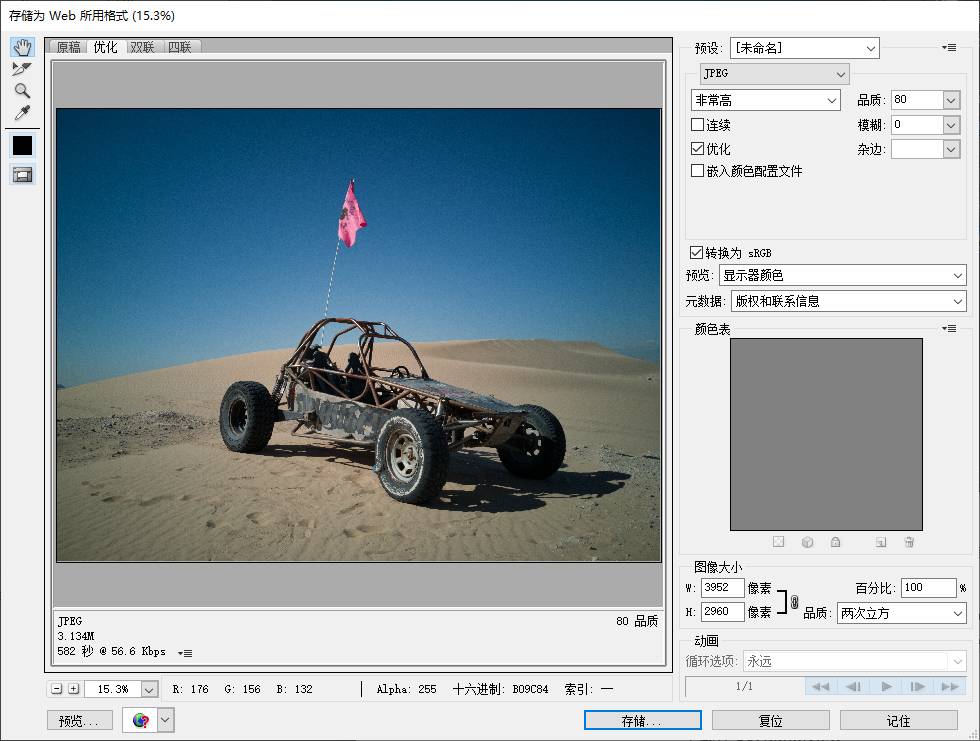The width and height of the screenshot is (980, 741).
Task: Open the preset options menu icon
Action: tap(949, 48)
